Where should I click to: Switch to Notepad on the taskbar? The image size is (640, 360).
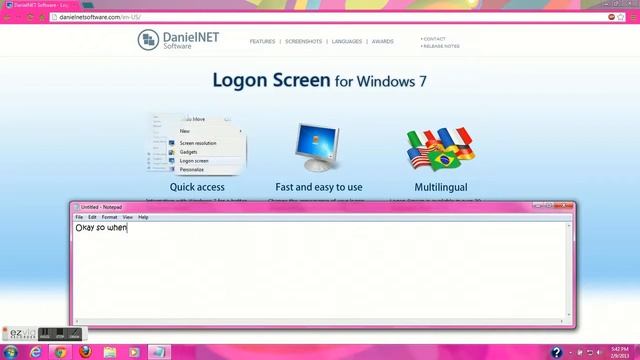[159, 352]
